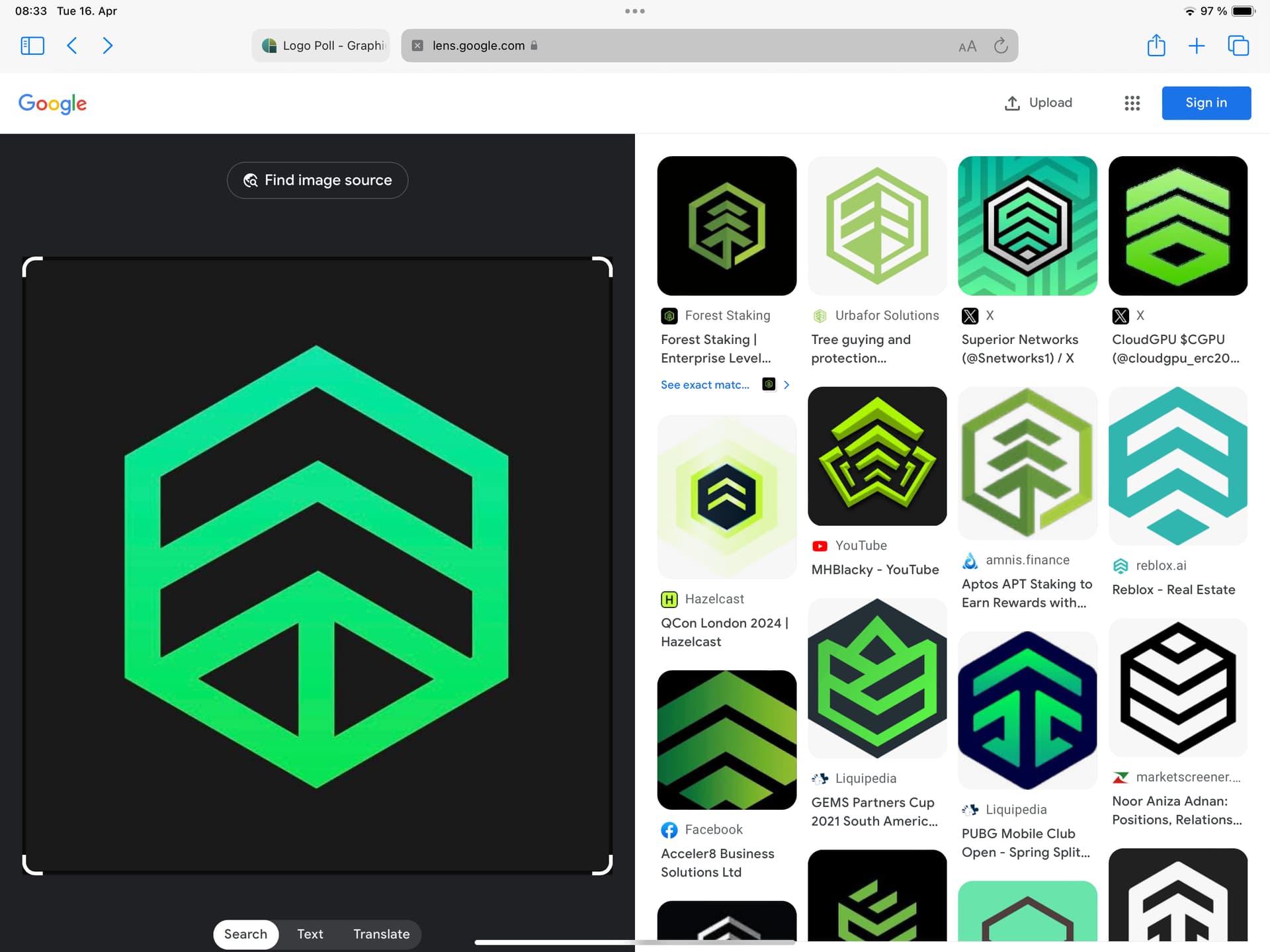1270x952 pixels.
Task: Tap the three-dot multitasking menu
Action: click(634, 11)
